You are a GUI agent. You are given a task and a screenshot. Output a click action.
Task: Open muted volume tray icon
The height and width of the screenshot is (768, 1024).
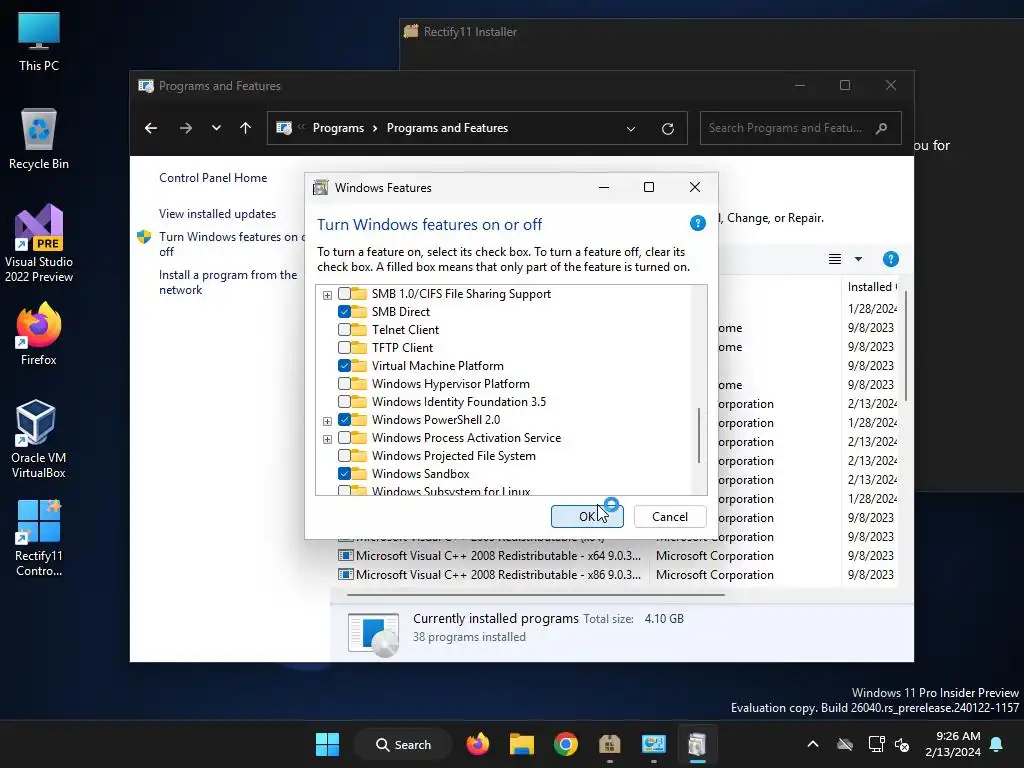point(902,744)
